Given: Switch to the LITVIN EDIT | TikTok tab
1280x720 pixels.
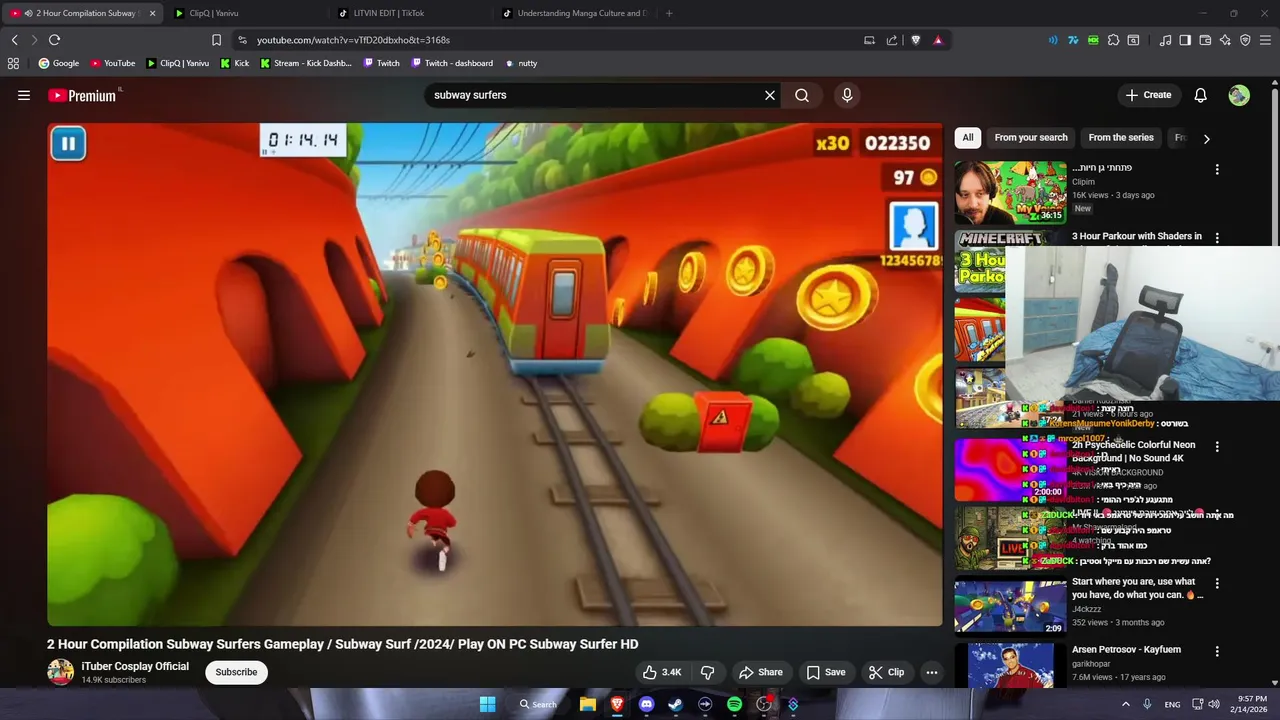Looking at the screenshot, I should pos(410,13).
